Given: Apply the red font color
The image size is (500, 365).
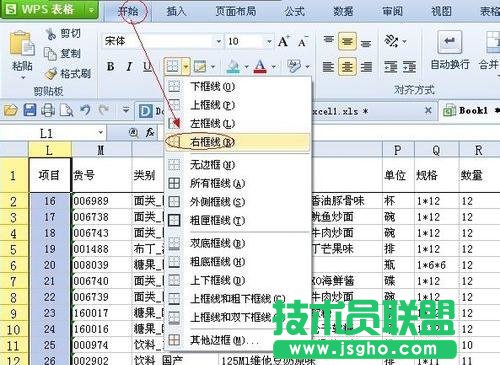Looking at the screenshot, I should 260,67.
